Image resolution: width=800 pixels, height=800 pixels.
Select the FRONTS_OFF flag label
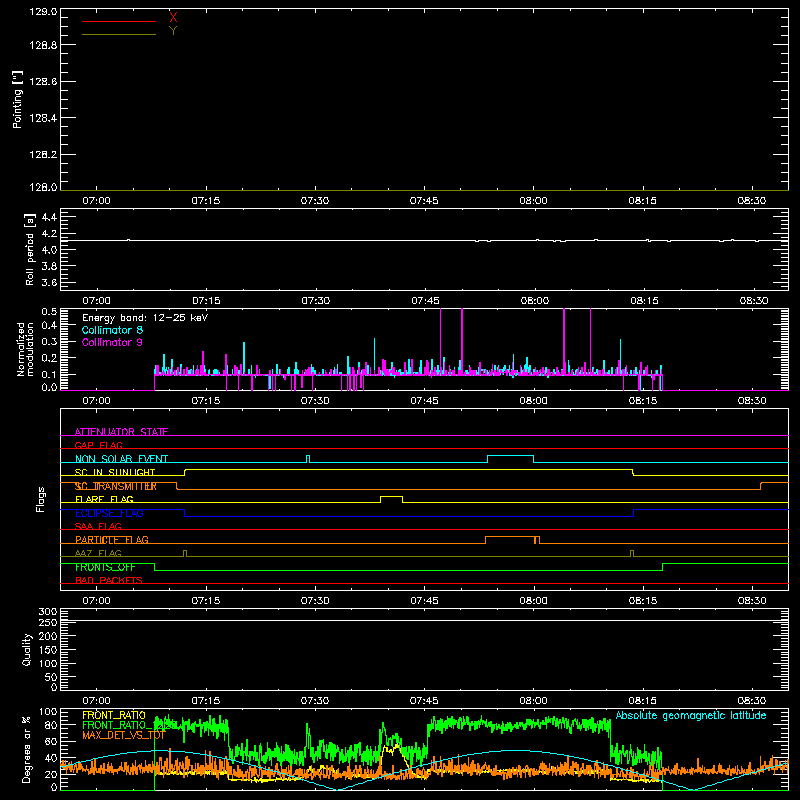coord(105,567)
